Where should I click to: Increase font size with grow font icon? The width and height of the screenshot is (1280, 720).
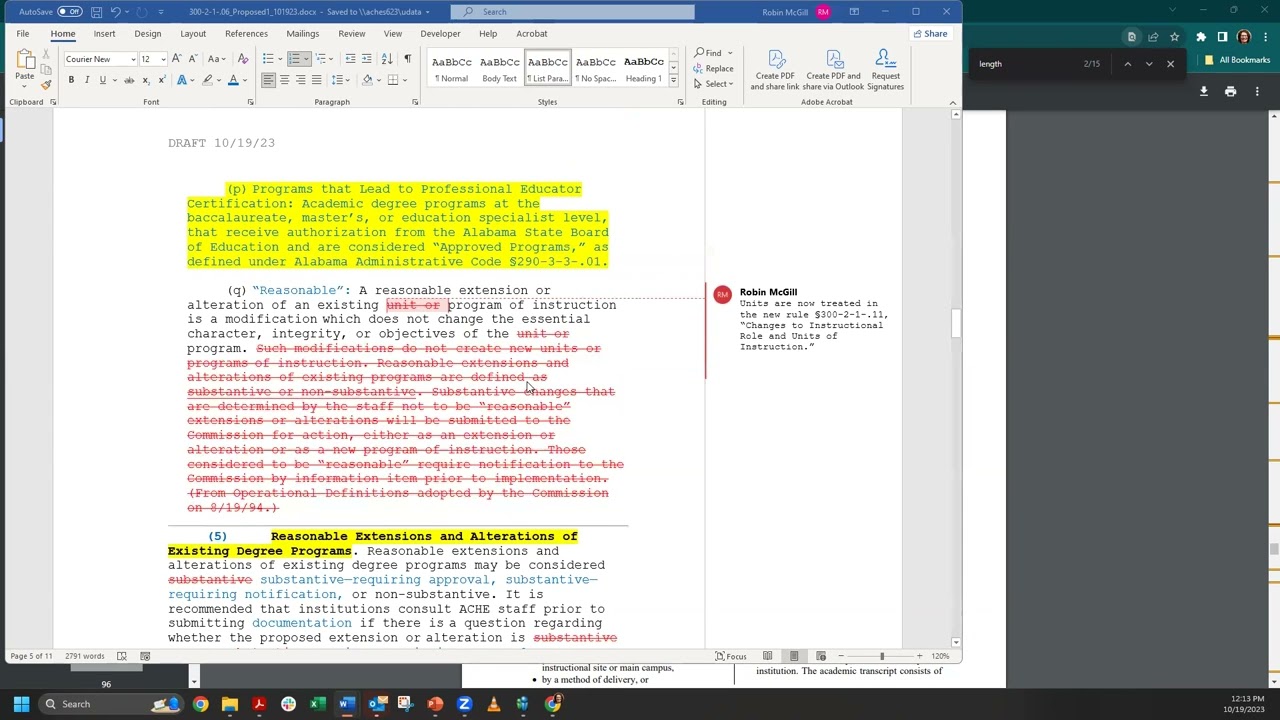(x=175, y=59)
